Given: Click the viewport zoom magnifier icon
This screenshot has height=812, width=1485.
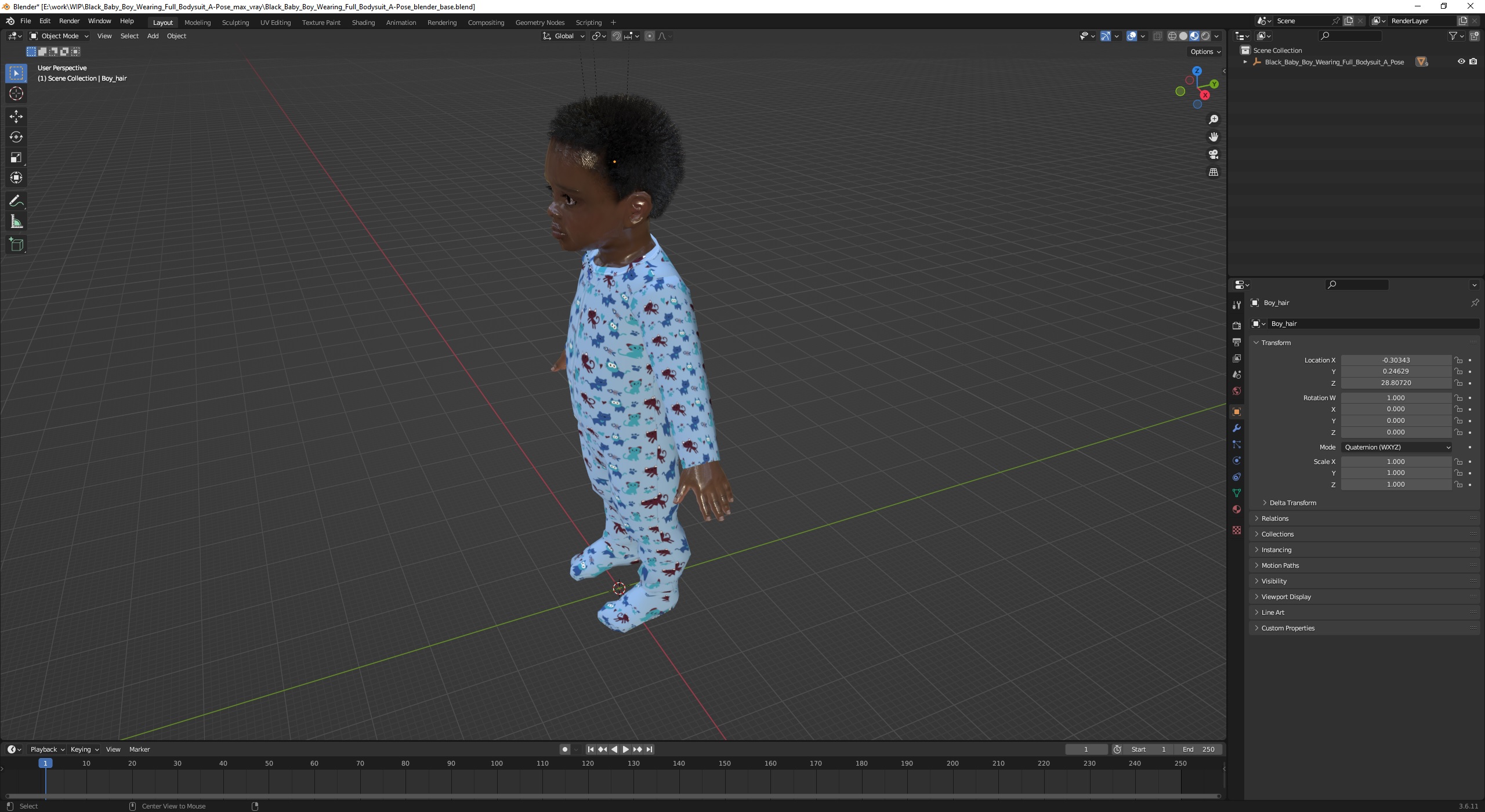Looking at the screenshot, I should (x=1213, y=119).
